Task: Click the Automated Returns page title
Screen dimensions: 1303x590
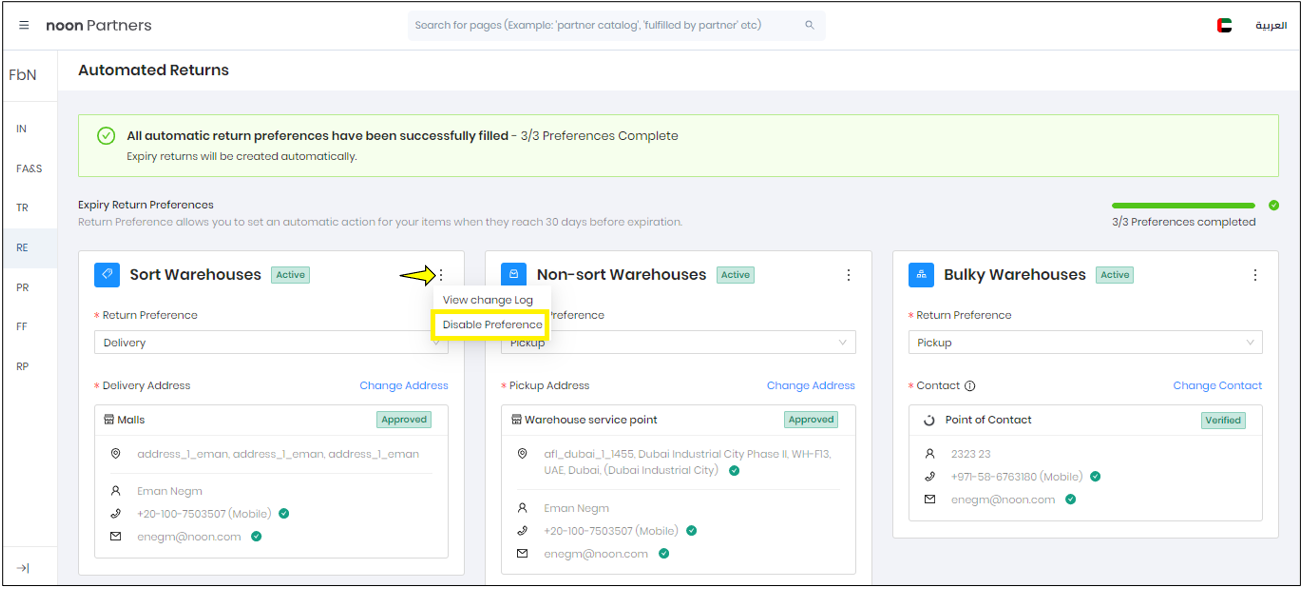Action: click(154, 70)
